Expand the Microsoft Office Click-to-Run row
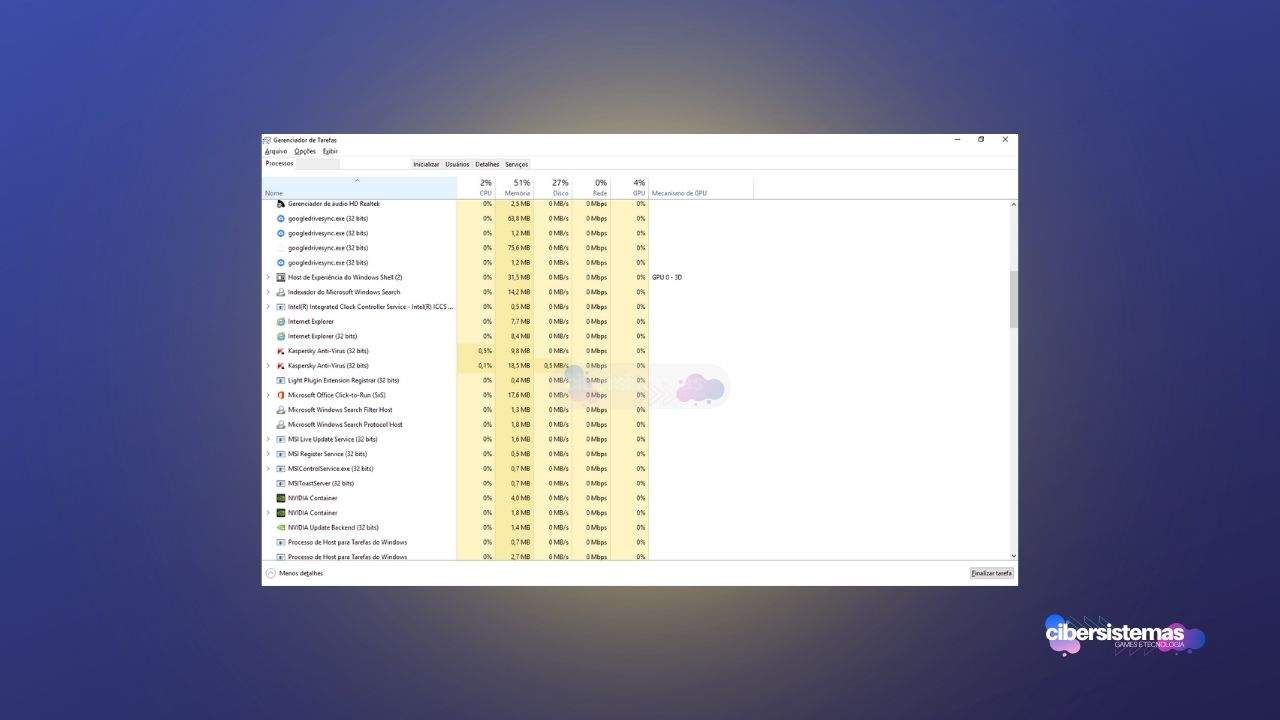1280x720 pixels. [268, 395]
